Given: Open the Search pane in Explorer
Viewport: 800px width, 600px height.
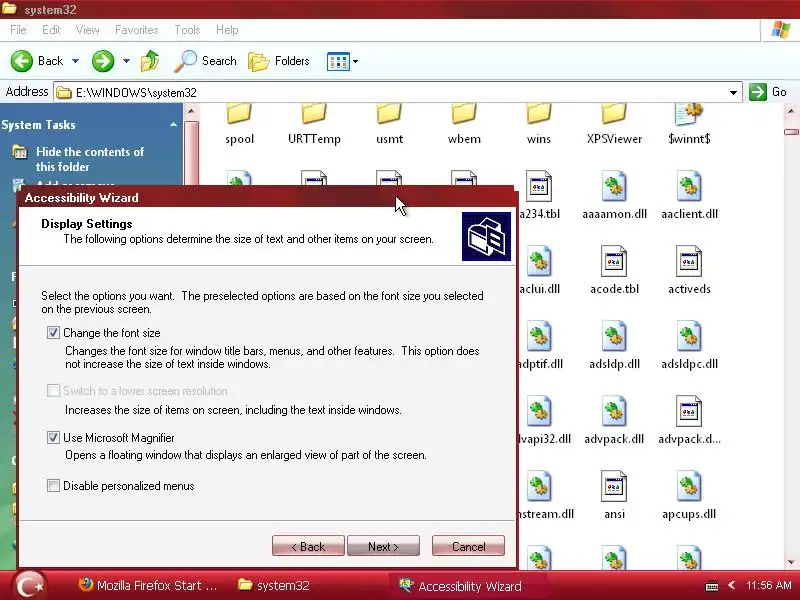Looking at the screenshot, I should coord(206,61).
